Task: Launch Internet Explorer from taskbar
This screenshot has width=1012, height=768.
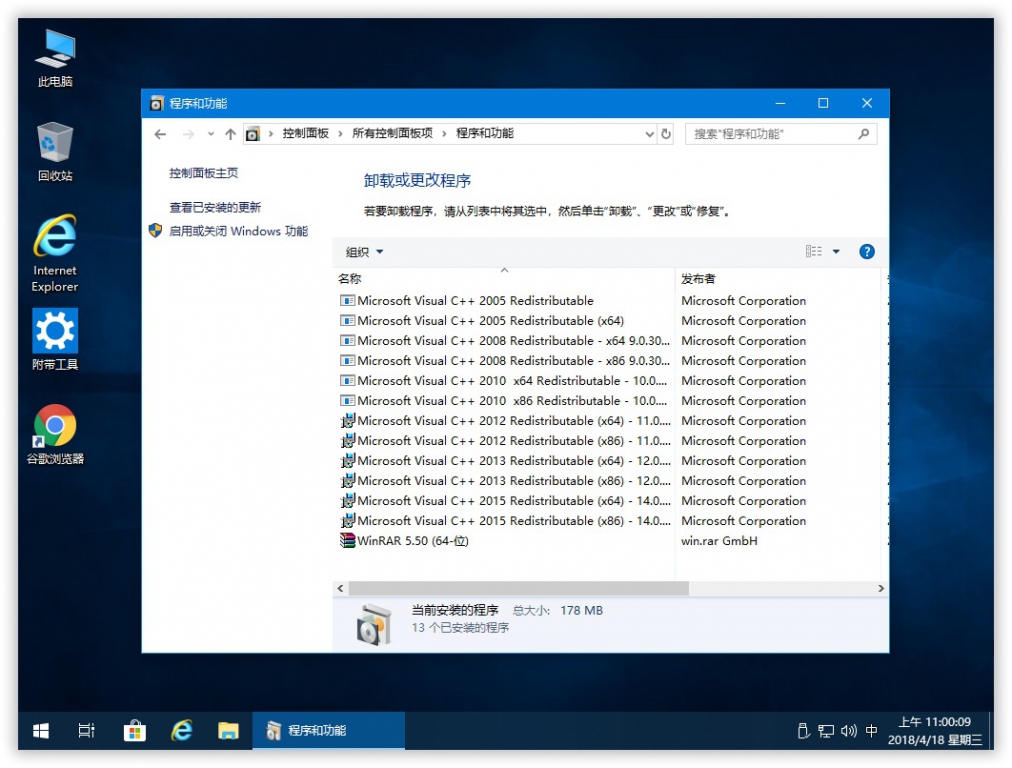Action: pyautogui.click(x=181, y=731)
